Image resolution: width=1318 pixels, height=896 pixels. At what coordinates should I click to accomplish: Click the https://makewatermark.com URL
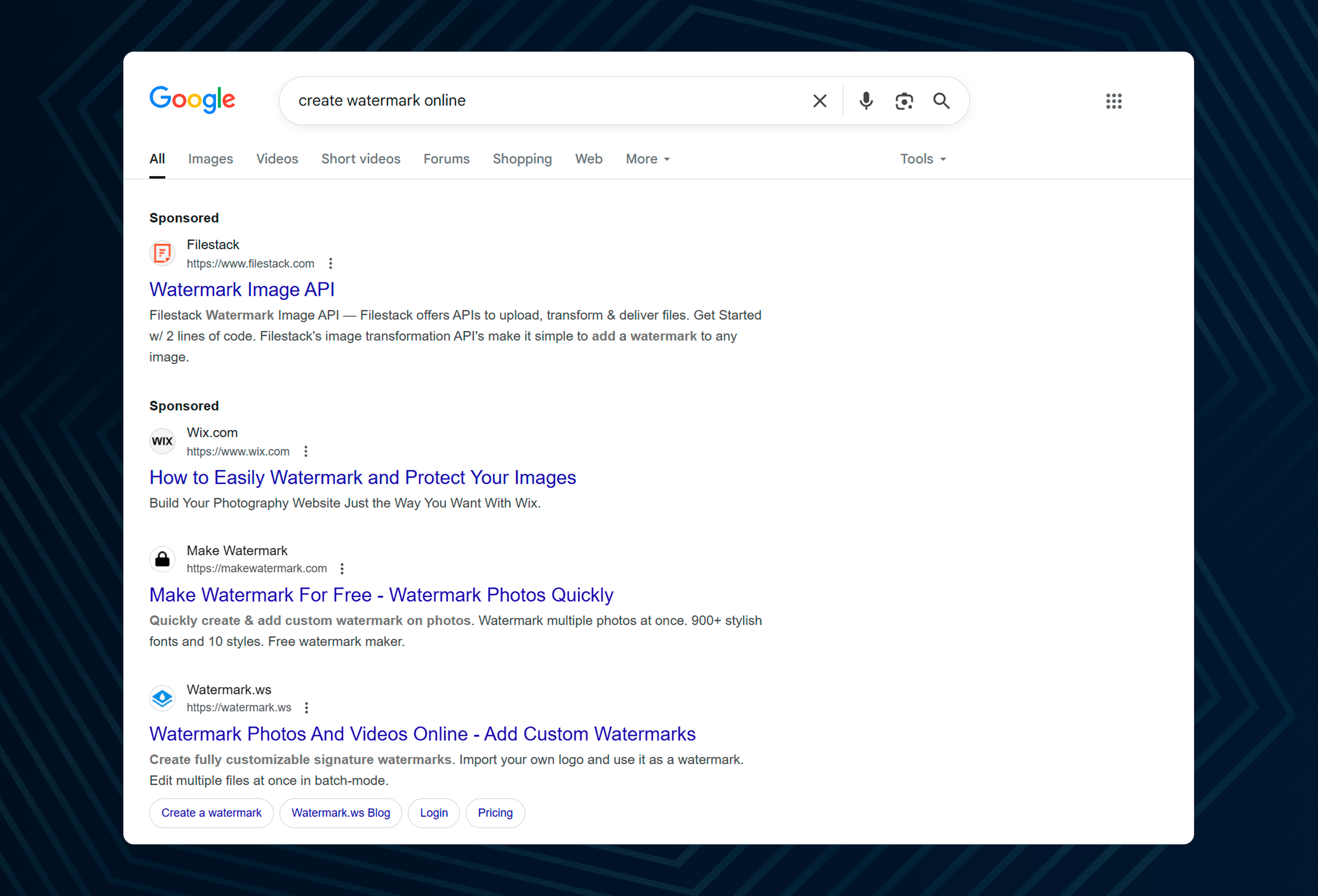(x=257, y=568)
